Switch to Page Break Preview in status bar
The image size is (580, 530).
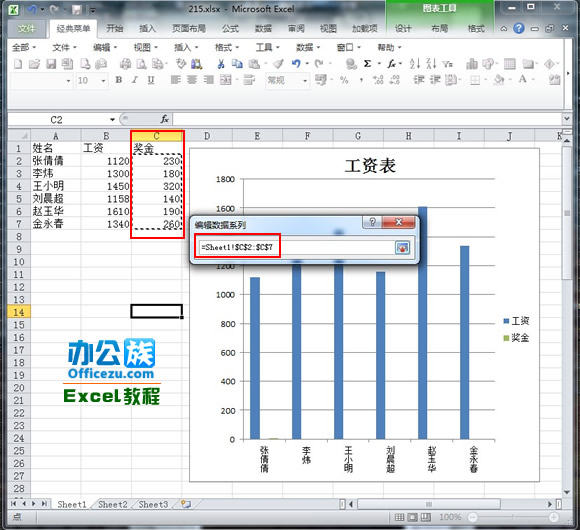pyautogui.click(x=425, y=517)
